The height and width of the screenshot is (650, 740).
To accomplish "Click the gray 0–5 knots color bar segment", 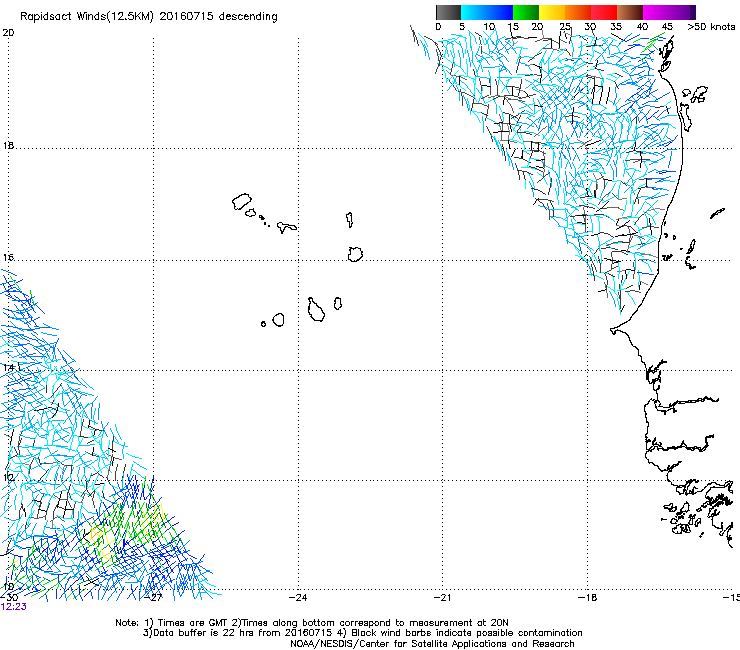I will click(x=448, y=12).
